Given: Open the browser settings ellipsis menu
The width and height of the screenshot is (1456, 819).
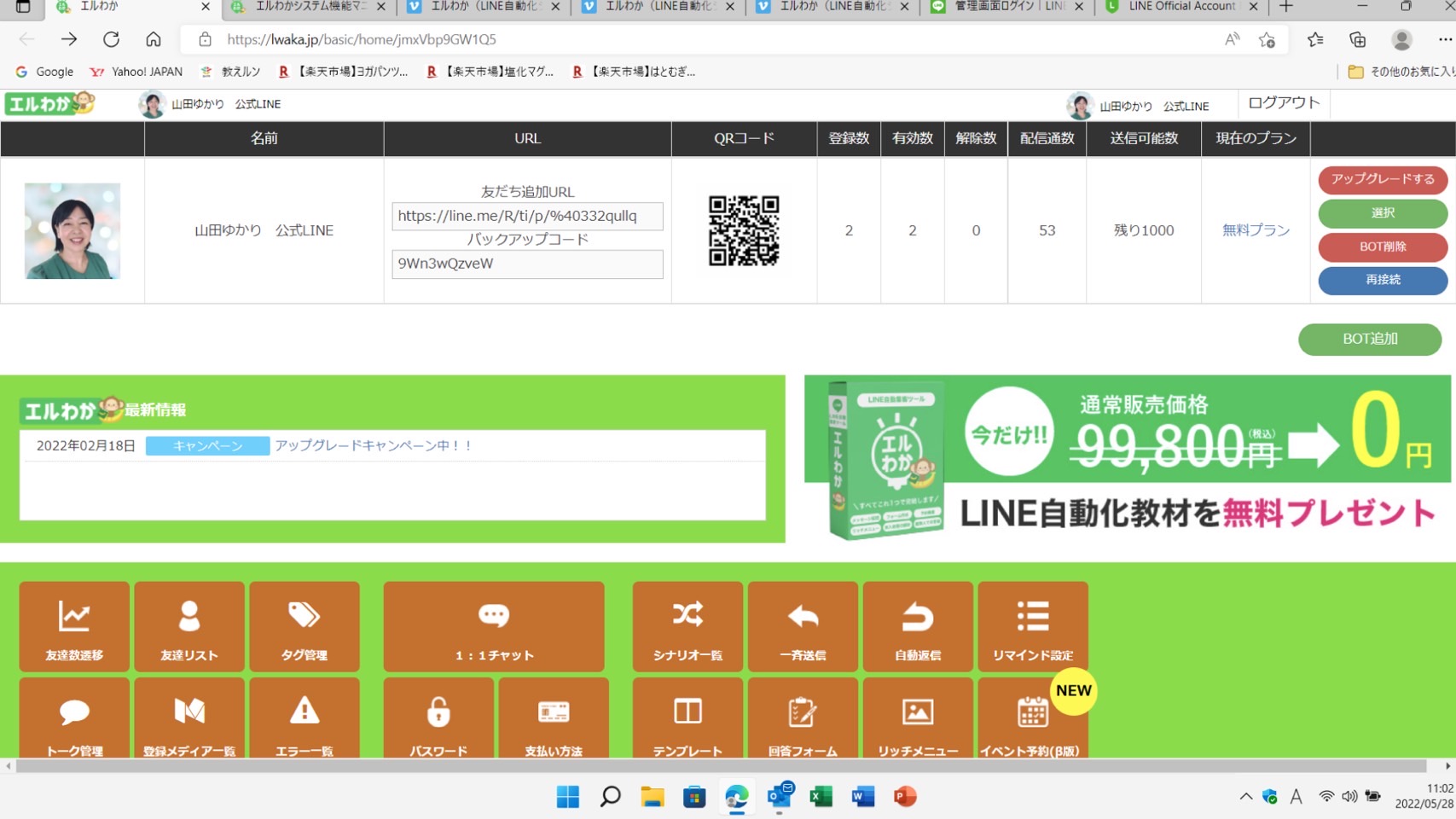Looking at the screenshot, I should pyautogui.click(x=1444, y=39).
